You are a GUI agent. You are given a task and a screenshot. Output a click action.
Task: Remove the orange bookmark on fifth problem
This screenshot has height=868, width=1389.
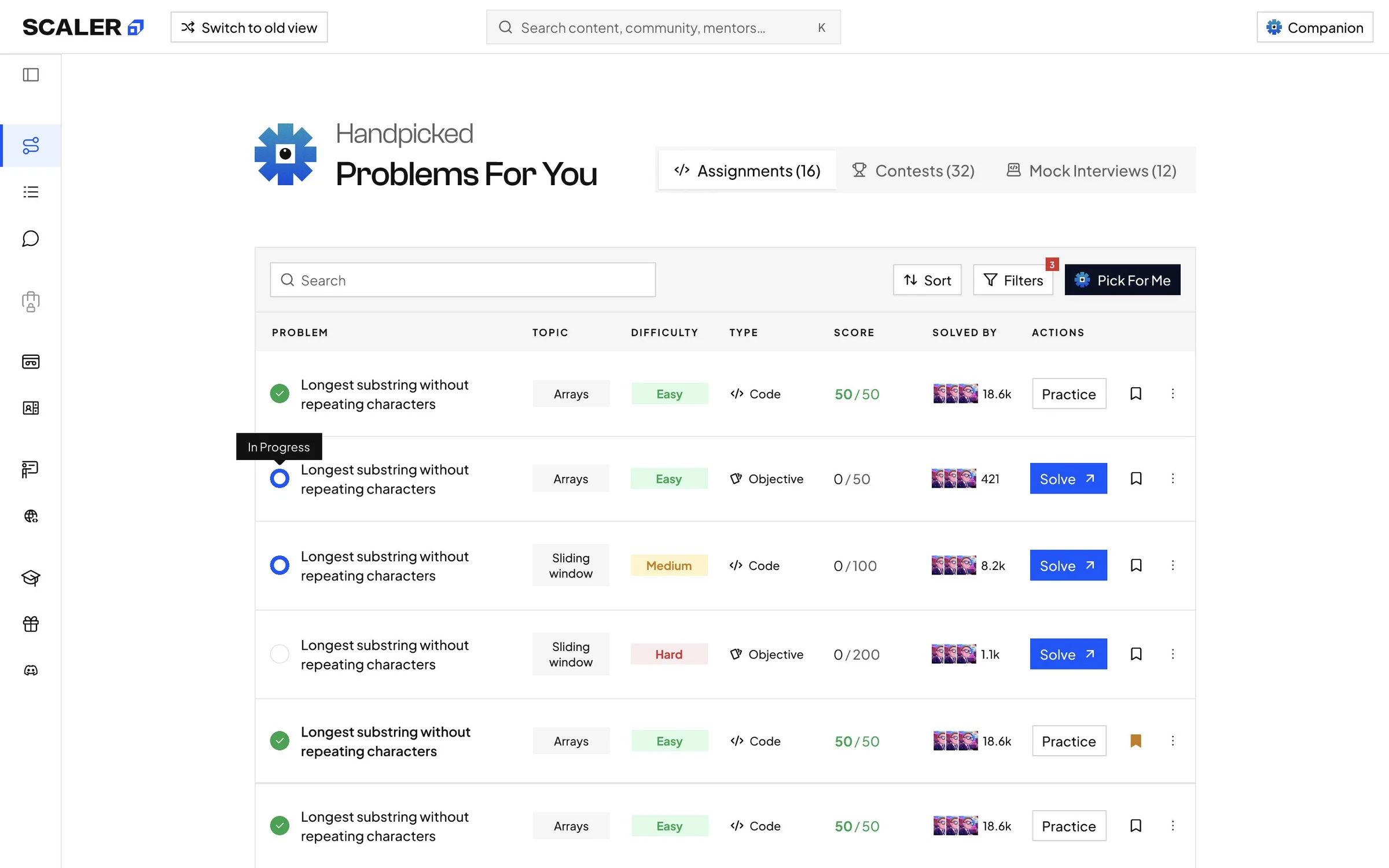point(1136,741)
